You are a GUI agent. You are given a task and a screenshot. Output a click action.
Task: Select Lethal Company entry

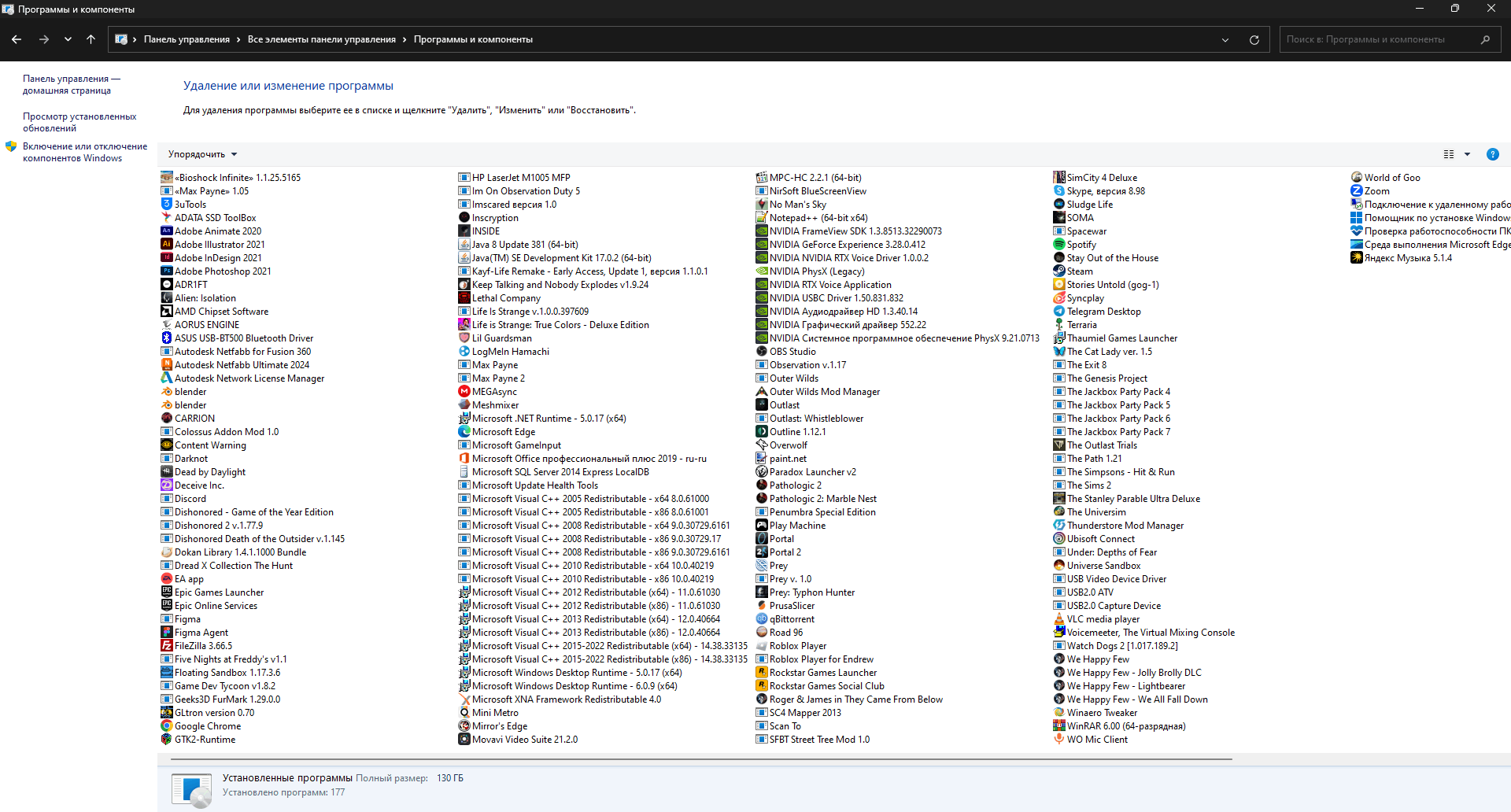pyautogui.click(x=500, y=298)
